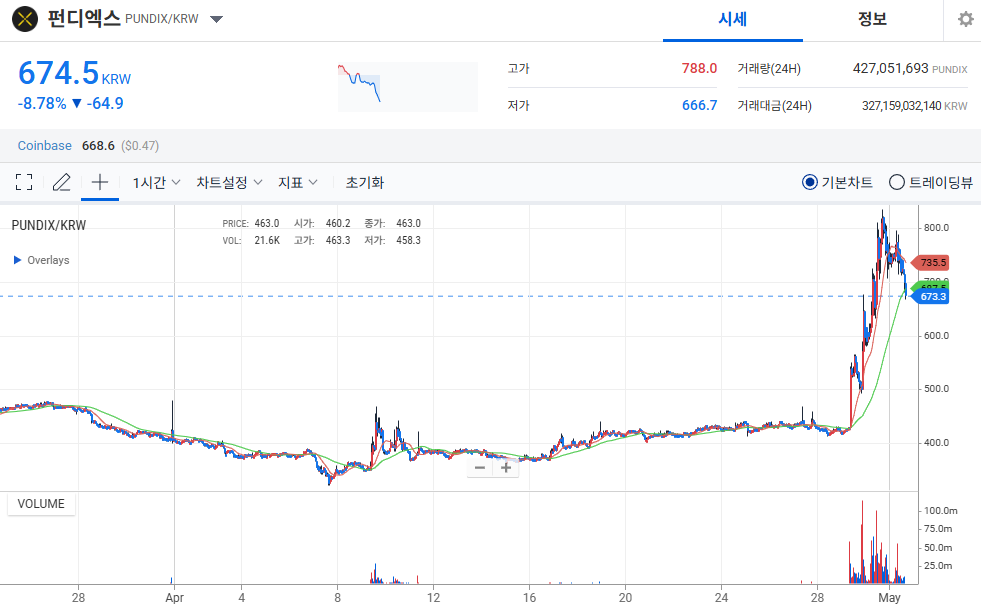Screen dimensions: 981x606
Task: Open the Coinbase price link
Action: 44,146
